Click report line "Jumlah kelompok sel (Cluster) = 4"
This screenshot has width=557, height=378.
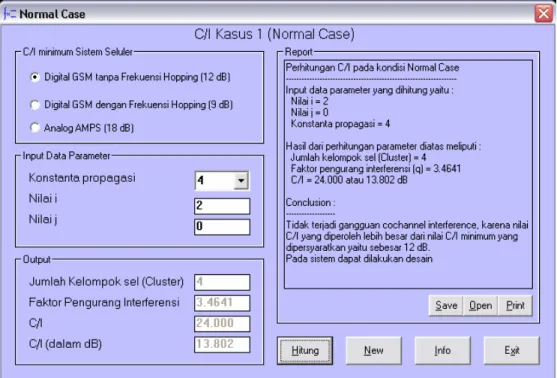point(358,157)
